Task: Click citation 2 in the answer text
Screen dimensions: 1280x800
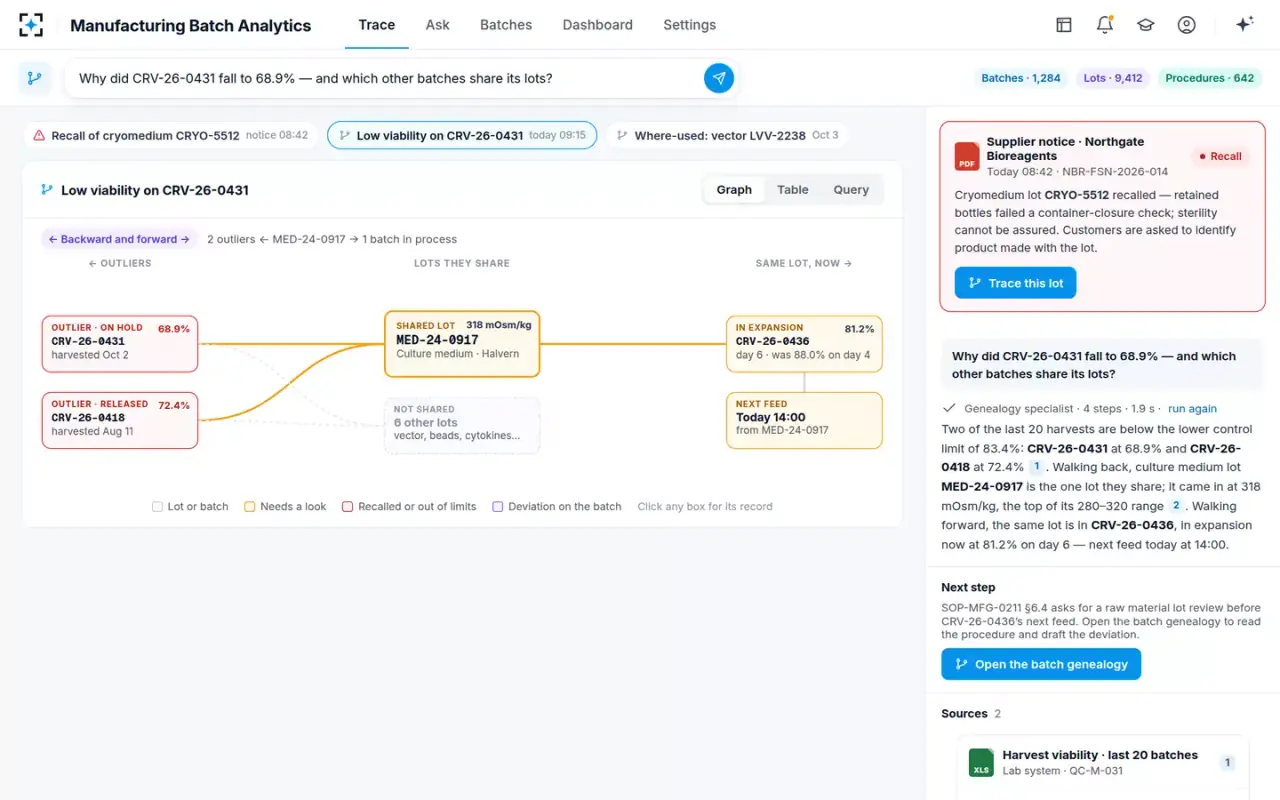Action: coord(1176,506)
